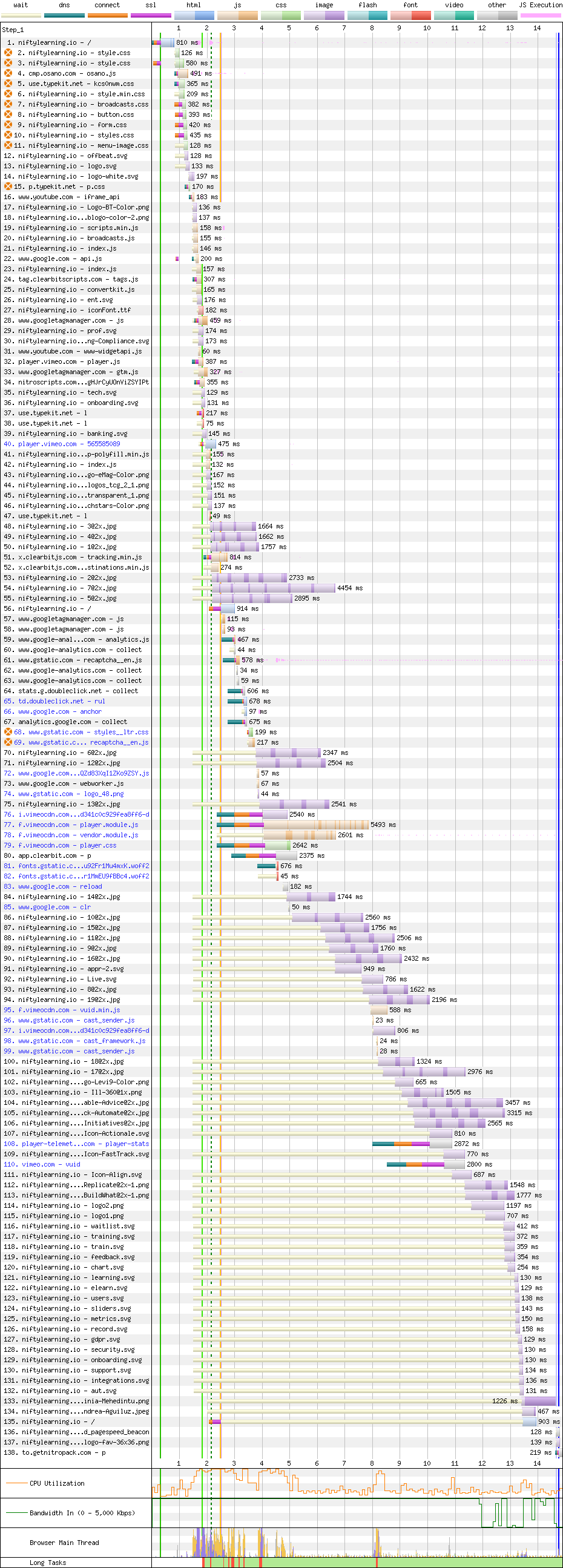Viewport: 563px width, 1568px height.
Task: Click render-blocking icon beside menu-image.css
Action: click(x=8, y=145)
